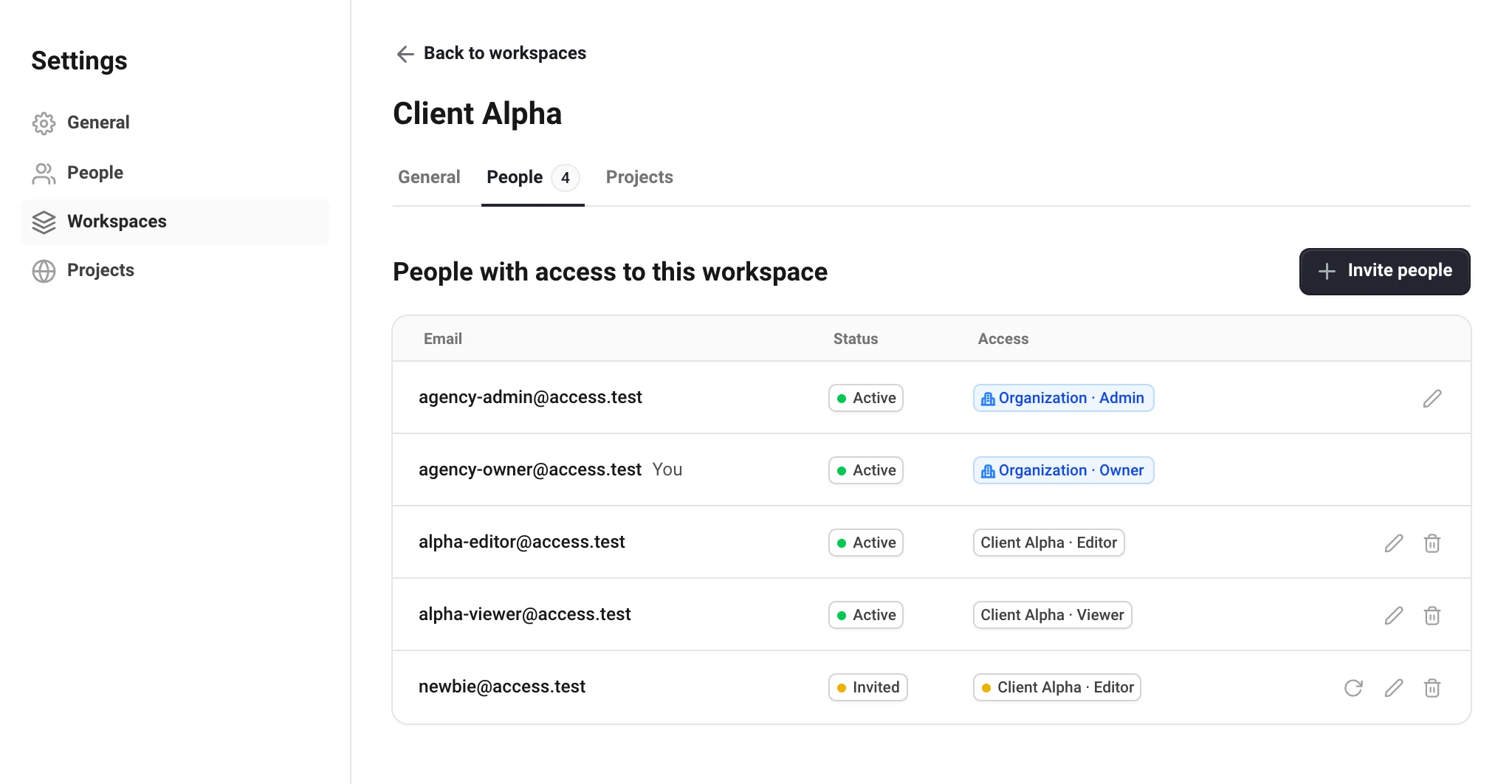Edit access for alpha-viewer@access.test
Viewport: 1512px width, 784px height.
[x=1393, y=615]
